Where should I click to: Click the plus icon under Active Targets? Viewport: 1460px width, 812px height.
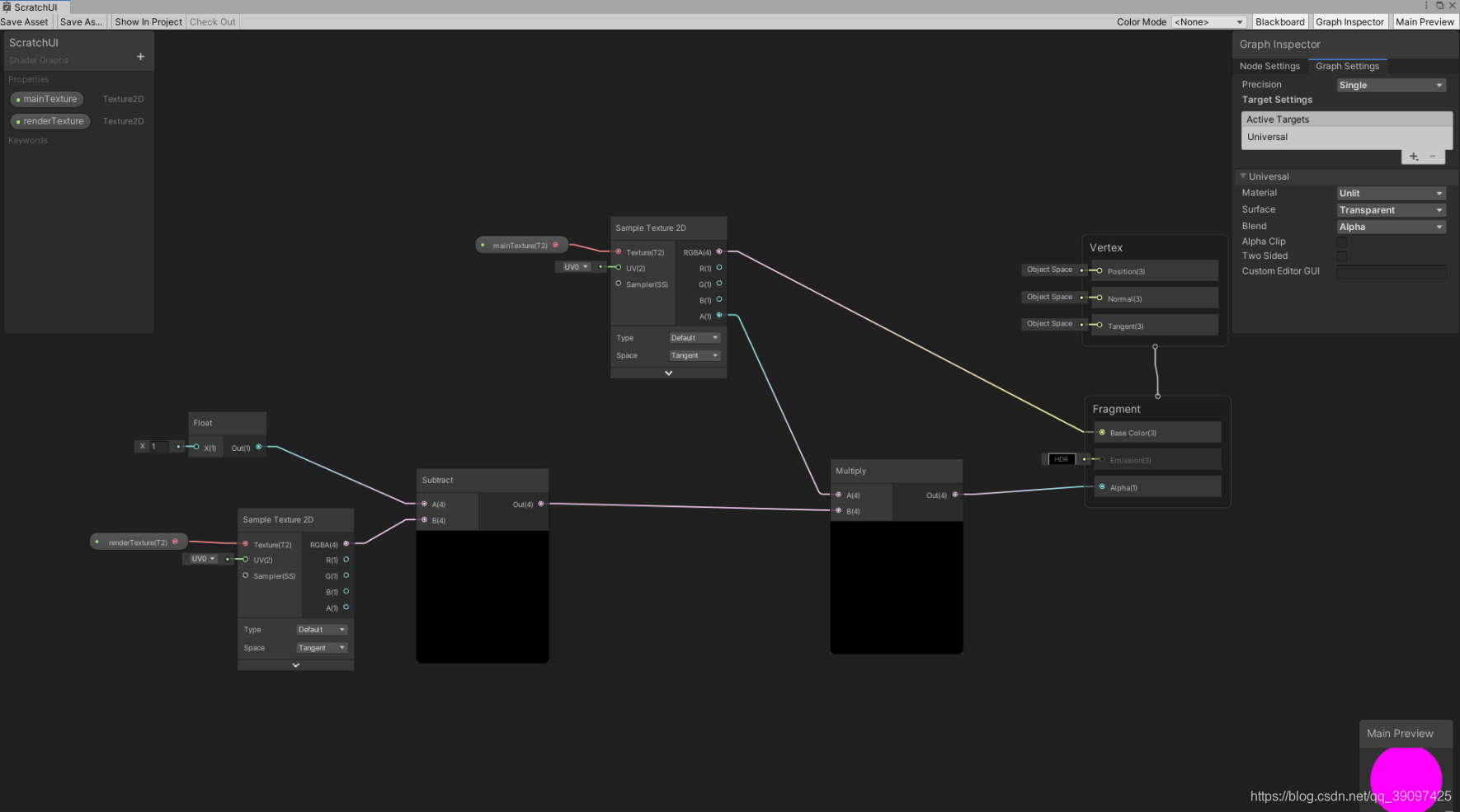click(1413, 156)
